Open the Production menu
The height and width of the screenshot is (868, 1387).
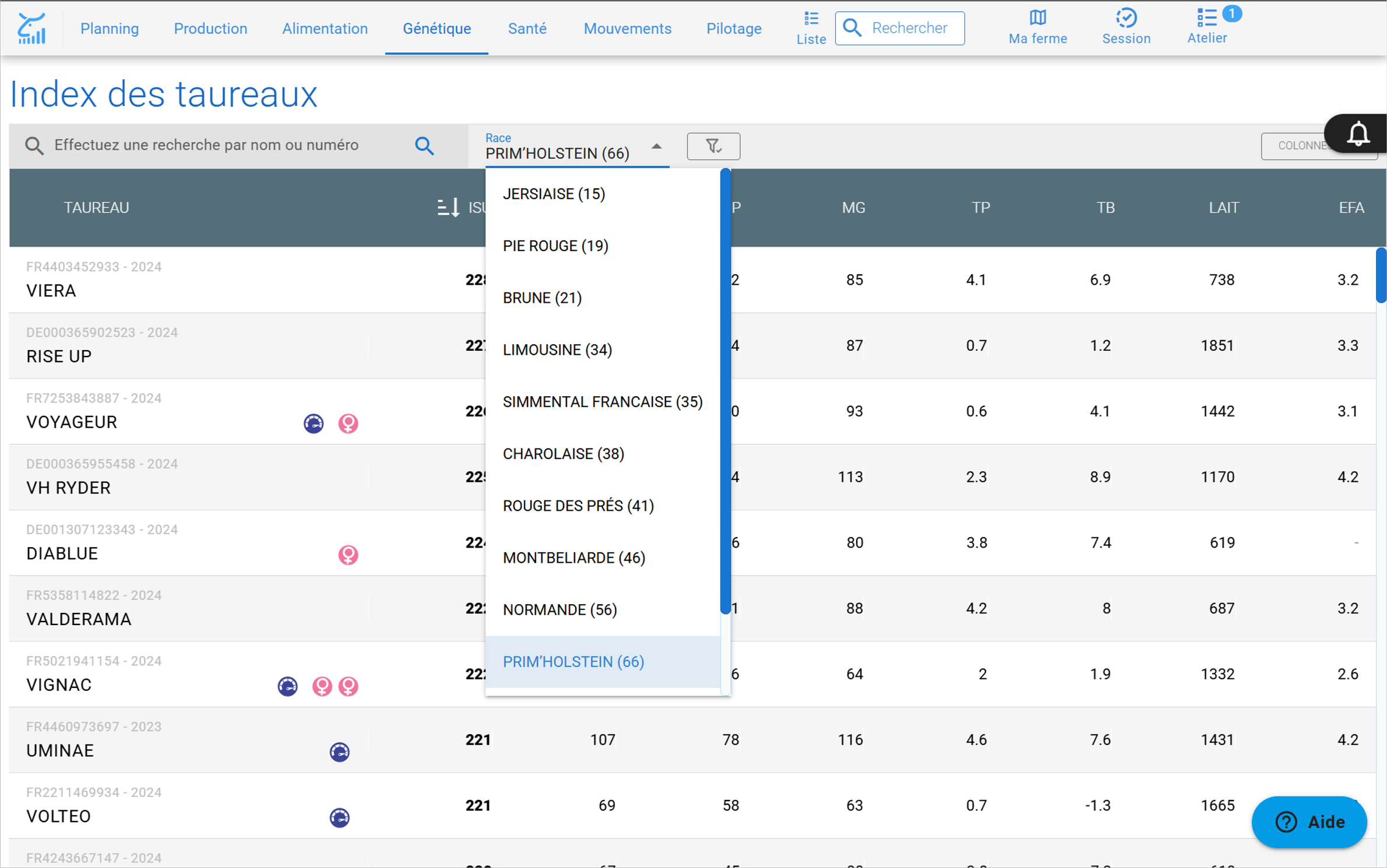[x=210, y=29]
